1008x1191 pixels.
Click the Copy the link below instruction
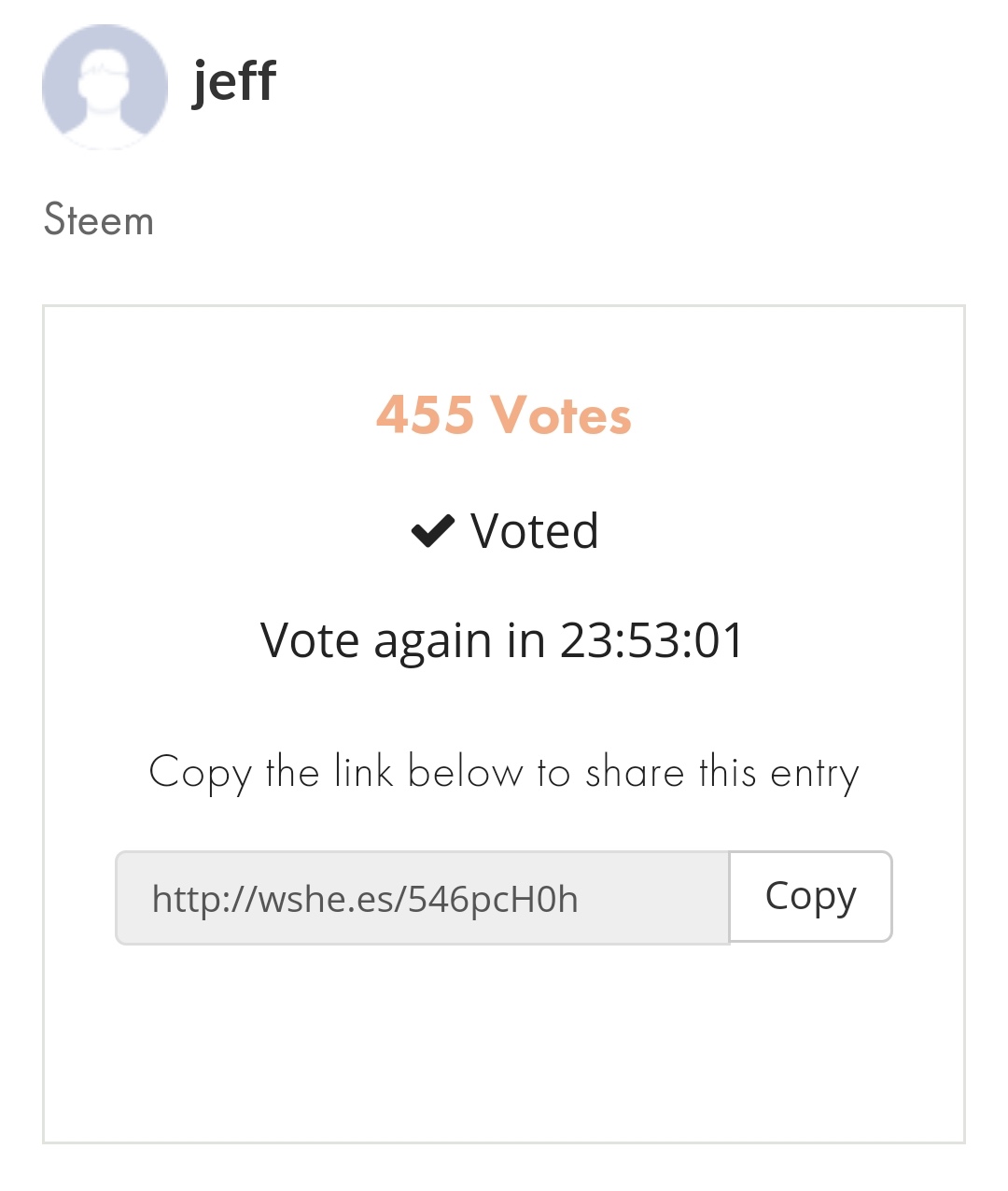[504, 773]
